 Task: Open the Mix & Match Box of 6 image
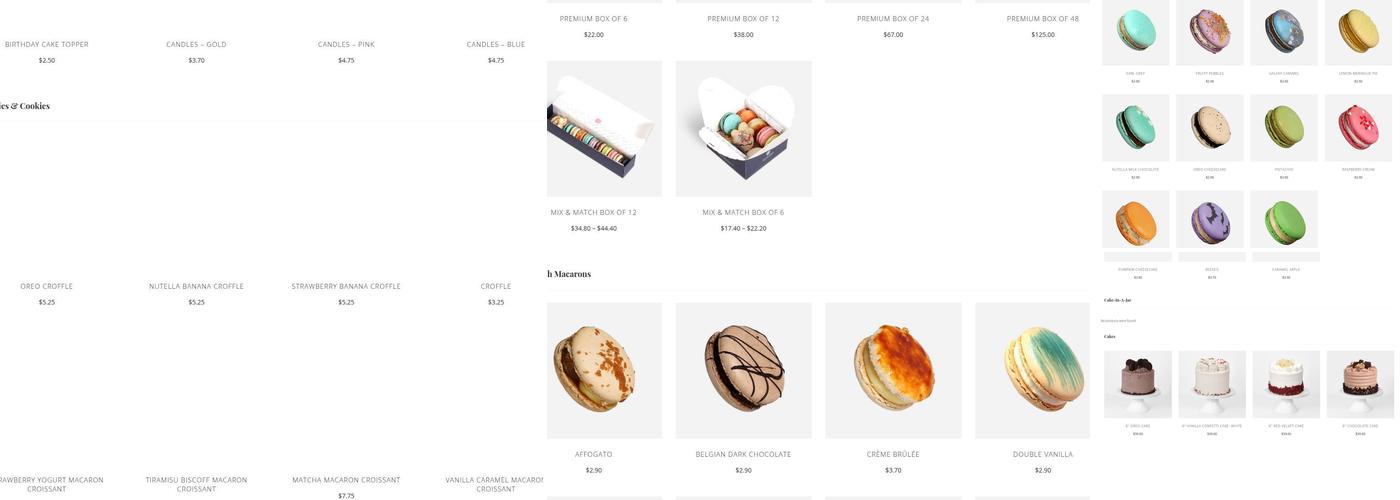pyautogui.click(x=743, y=129)
